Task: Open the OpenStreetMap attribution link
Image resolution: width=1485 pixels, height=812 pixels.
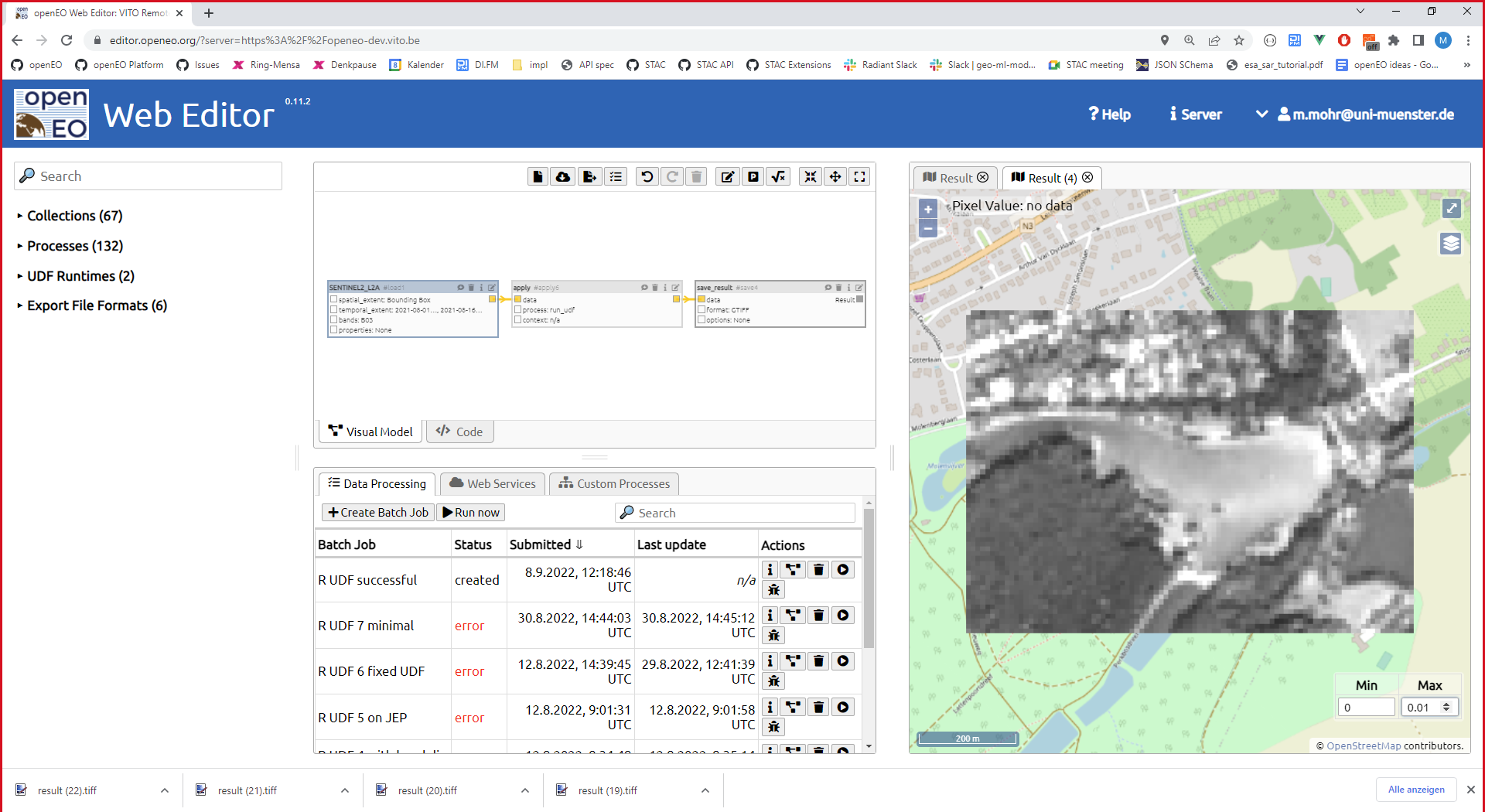Action: pyautogui.click(x=1364, y=746)
